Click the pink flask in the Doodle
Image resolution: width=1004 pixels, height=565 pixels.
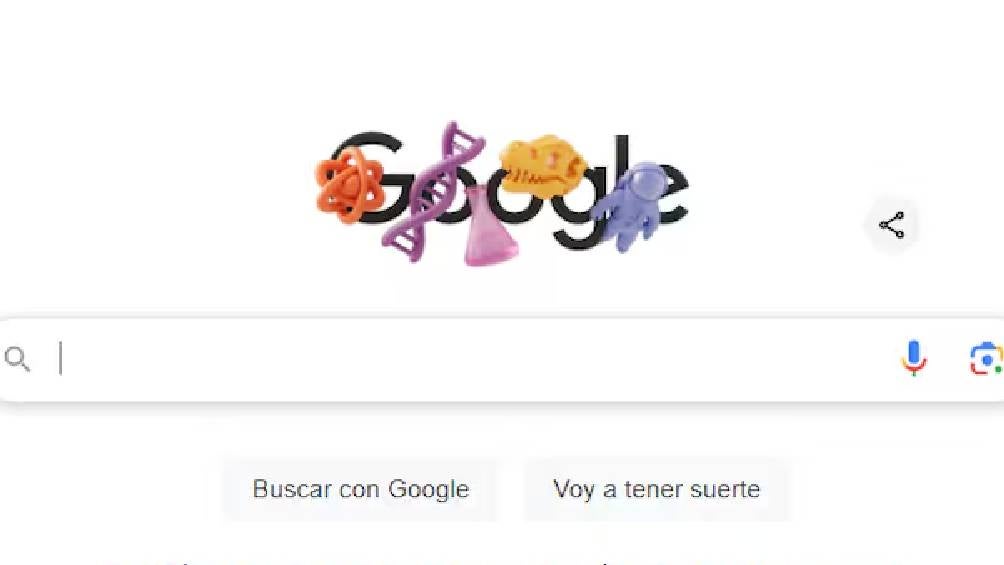[490, 227]
